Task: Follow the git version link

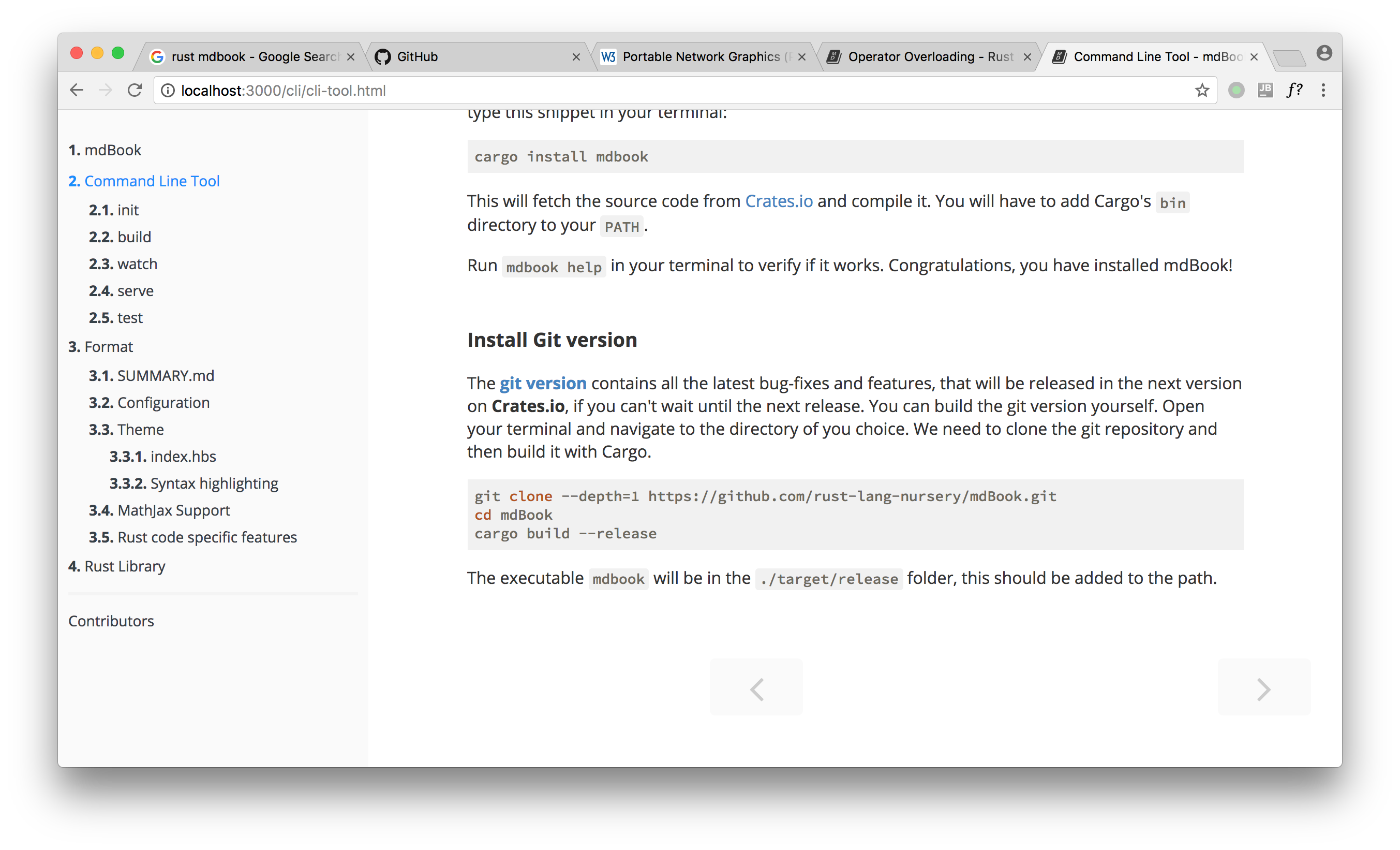Action: tap(543, 383)
